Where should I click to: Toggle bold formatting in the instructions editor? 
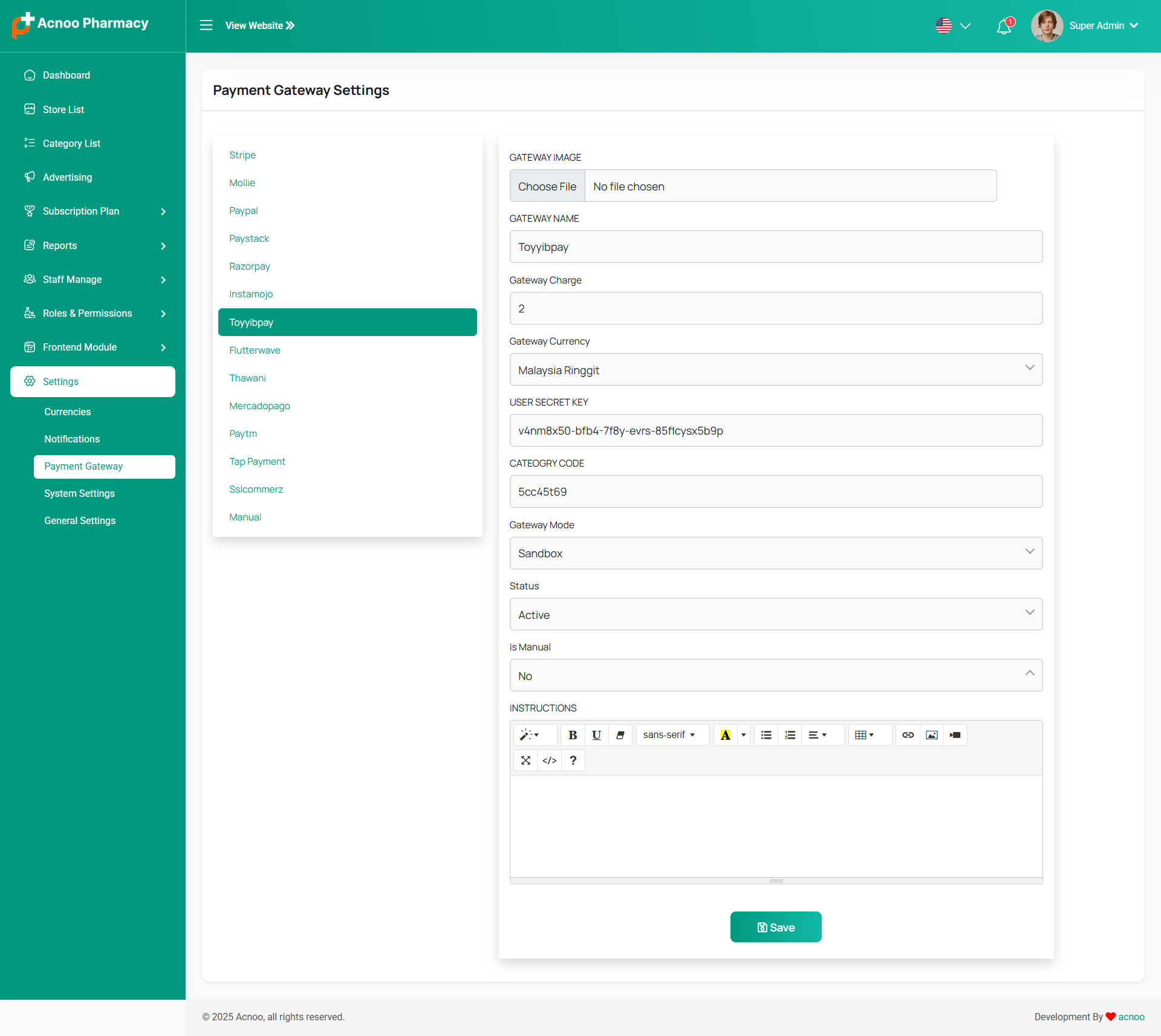pyautogui.click(x=572, y=735)
